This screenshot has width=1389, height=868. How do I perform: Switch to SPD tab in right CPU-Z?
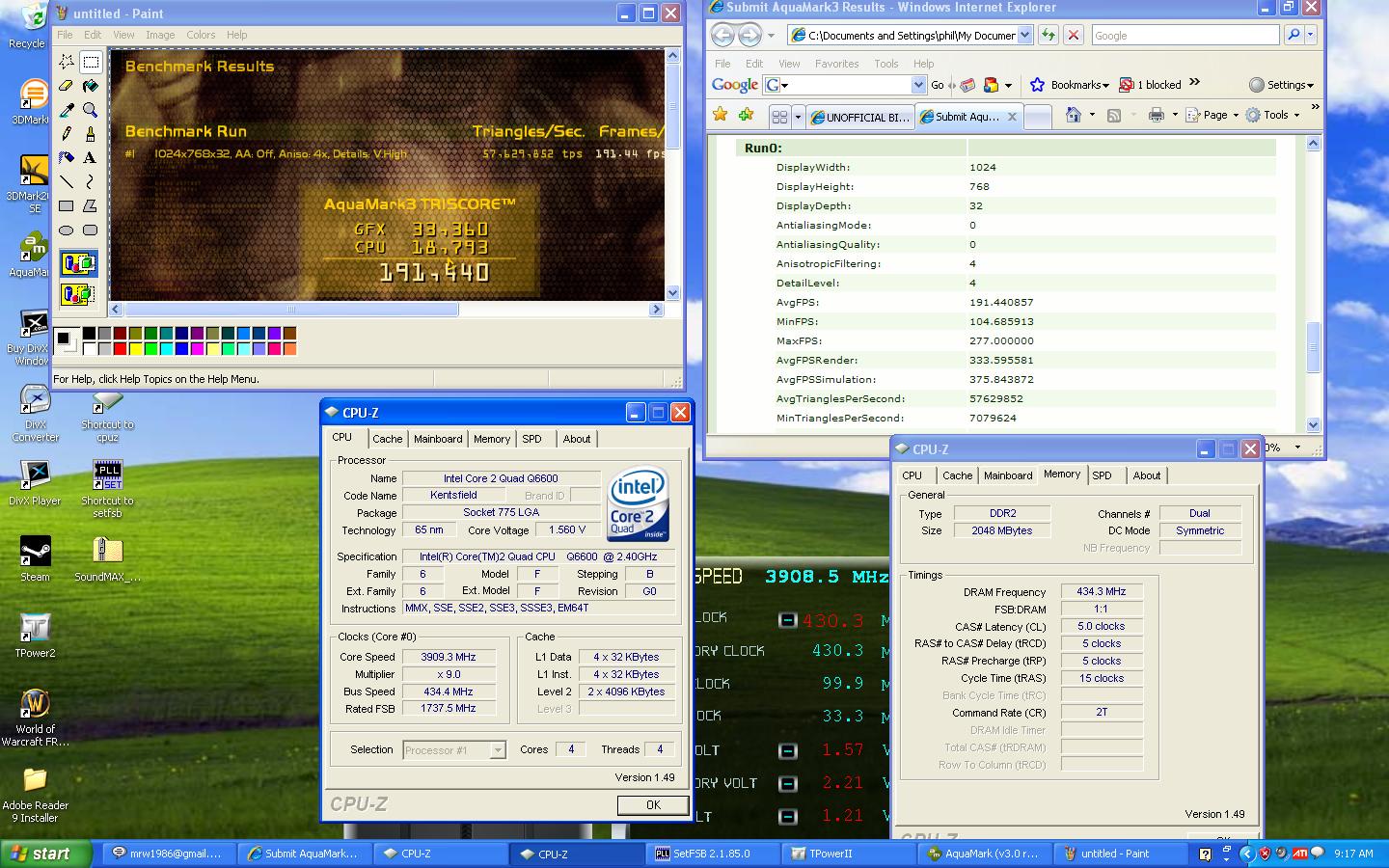[x=1103, y=475]
